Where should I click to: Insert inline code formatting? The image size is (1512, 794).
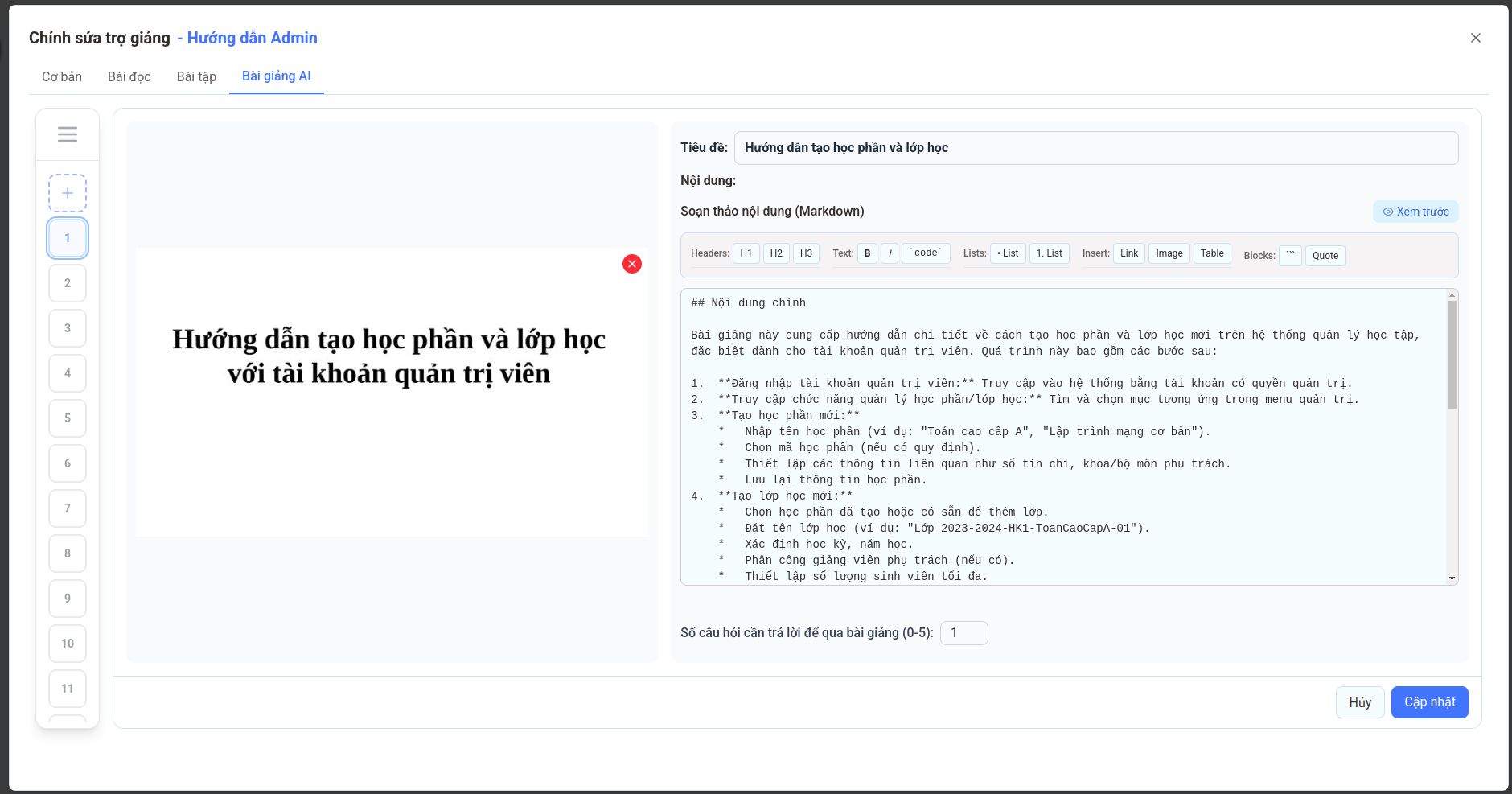(x=925, y=253)
